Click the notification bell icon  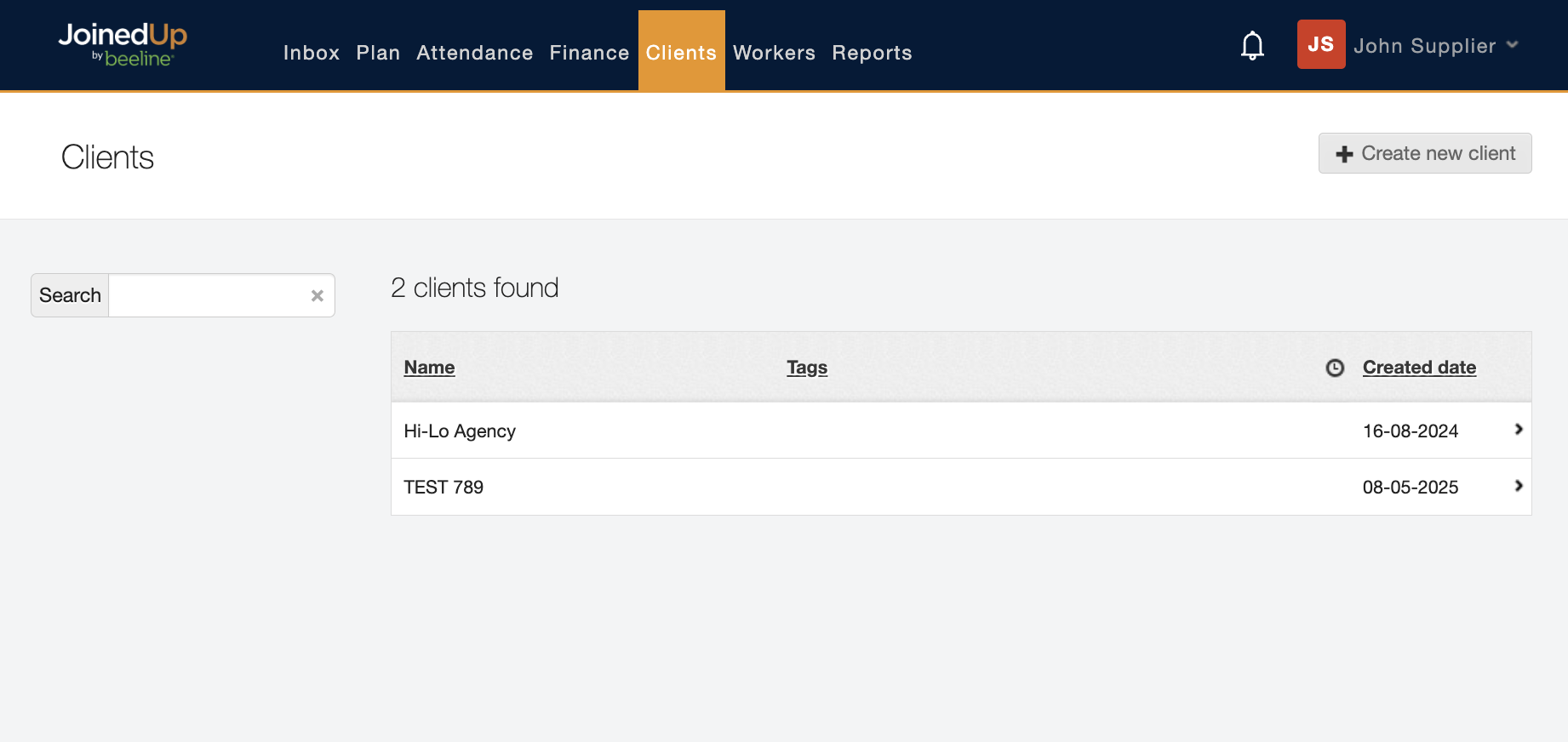click(x=1252, y=45)
